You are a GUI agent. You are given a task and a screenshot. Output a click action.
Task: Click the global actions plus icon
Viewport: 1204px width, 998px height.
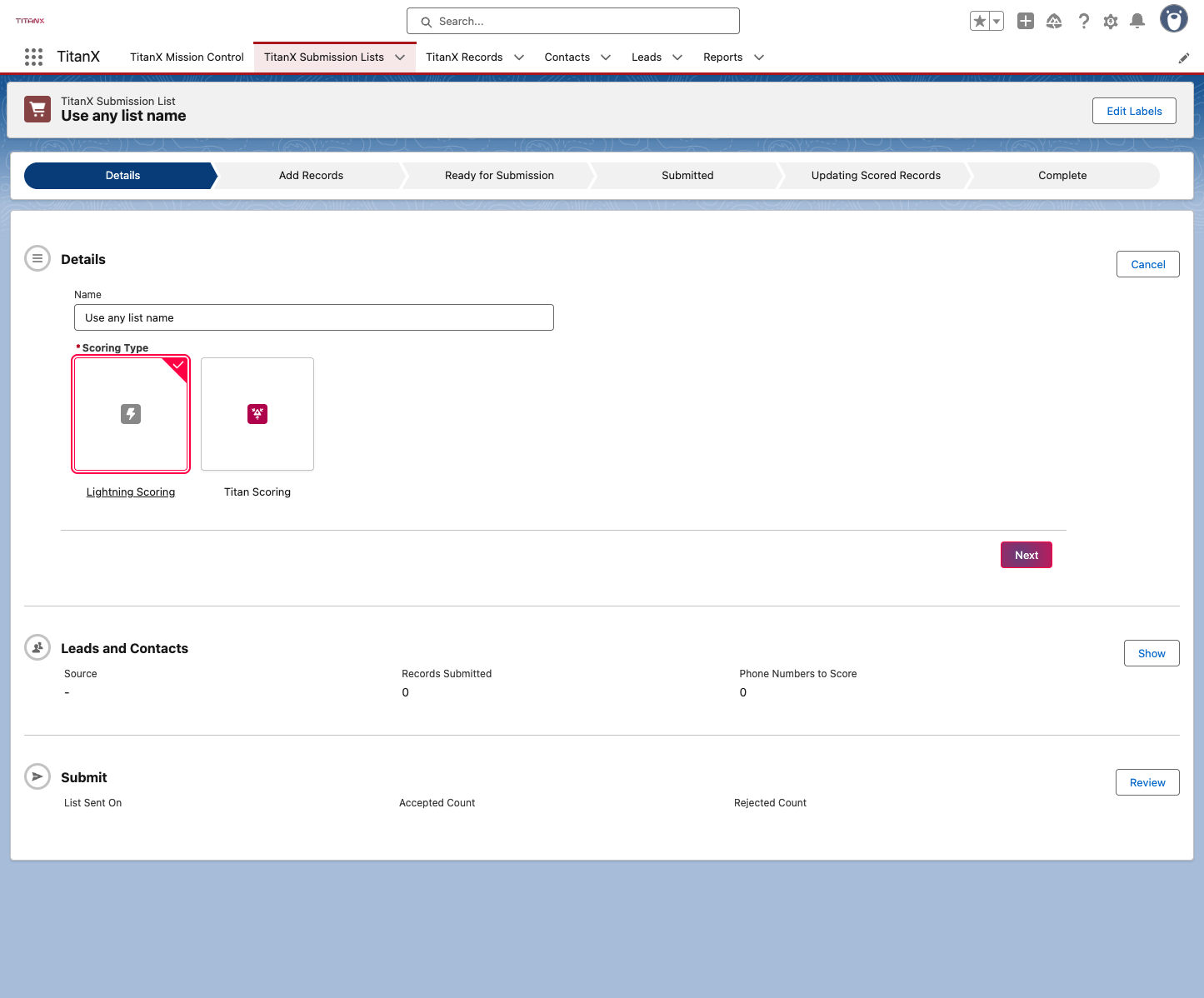[x=1026, y=21]
